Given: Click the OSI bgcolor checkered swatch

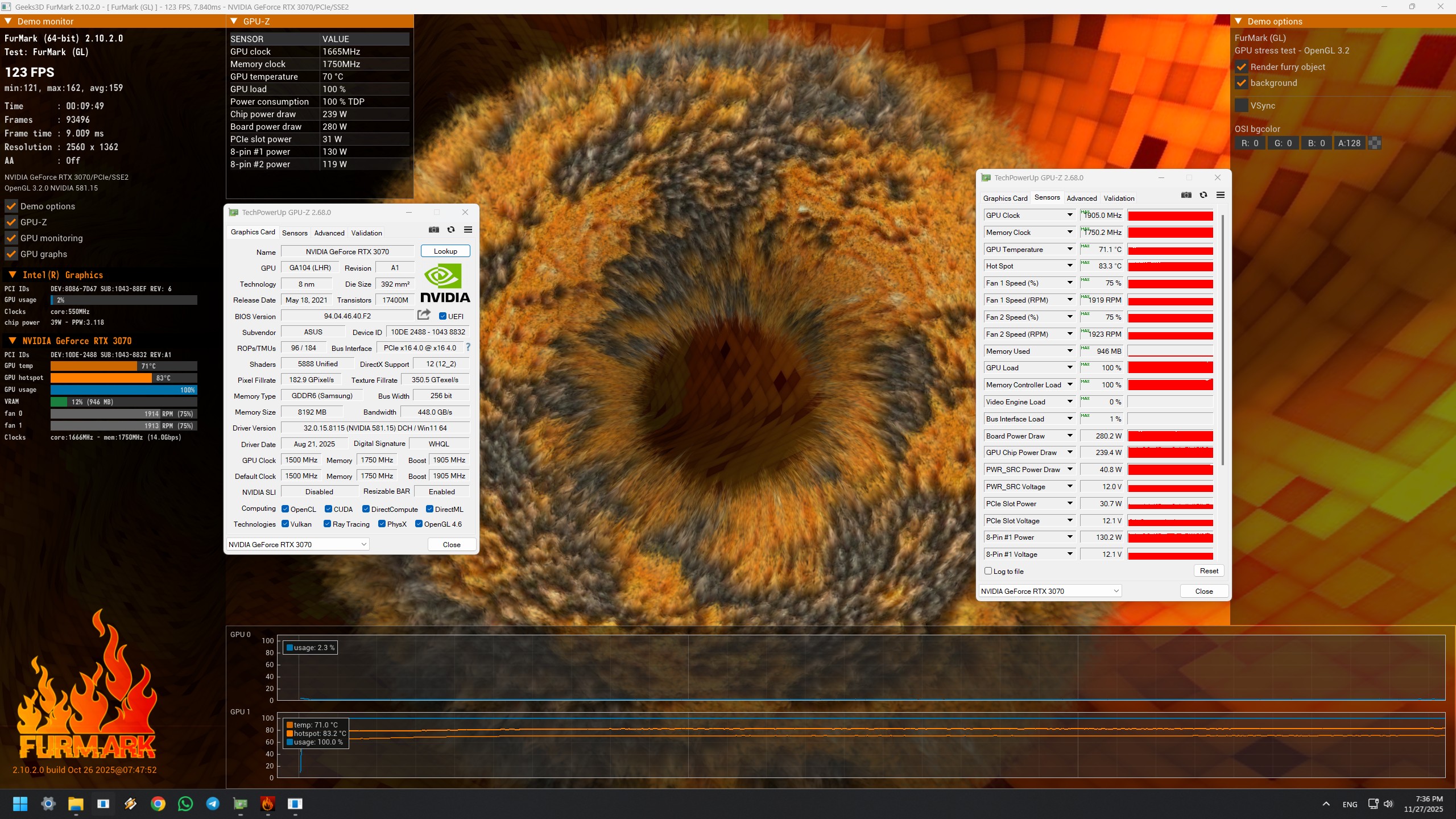Looking at the screenshot, I should click(x=1375, y=143).
